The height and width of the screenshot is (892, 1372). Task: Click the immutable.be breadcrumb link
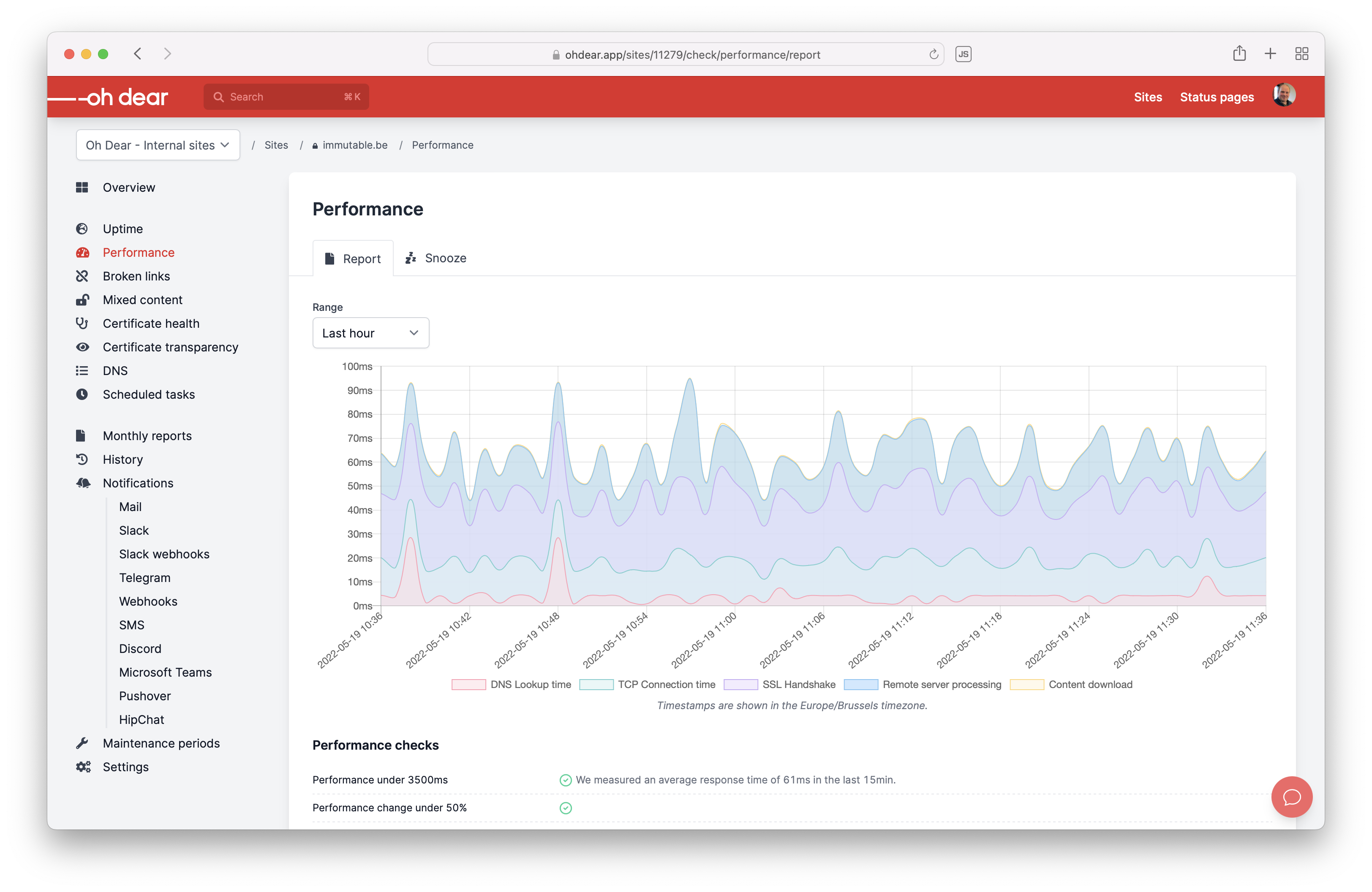coord(350,145)
